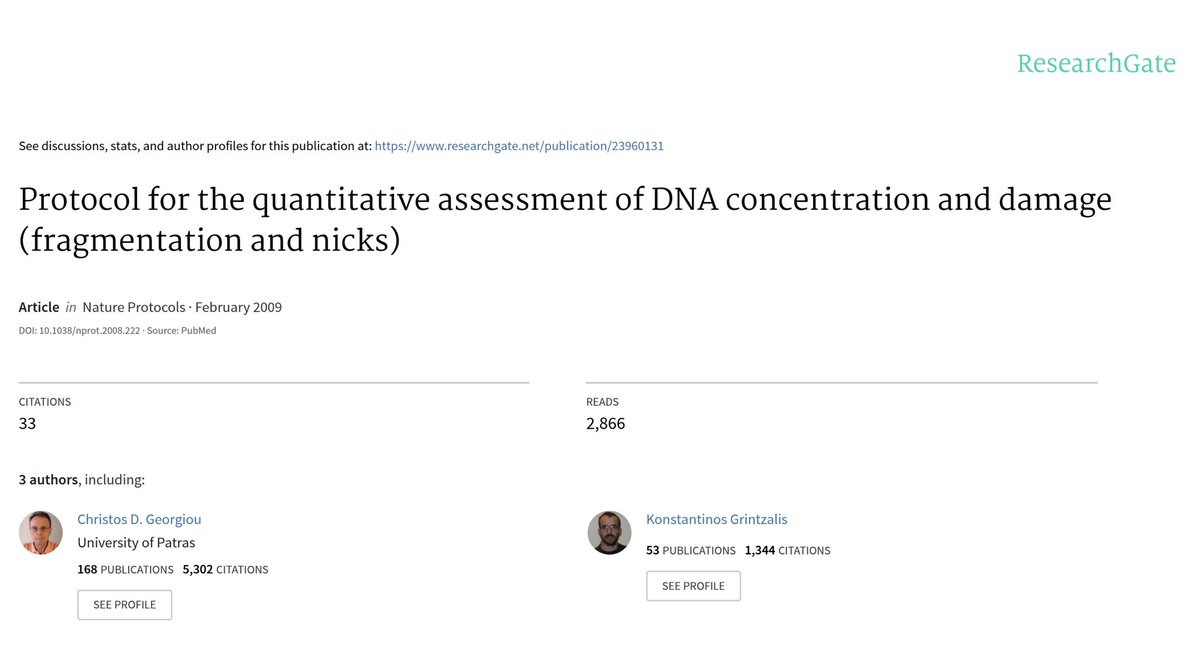Open Konstantinos Grintzalis's name link
1199x664 pixels.
point(717,519)
